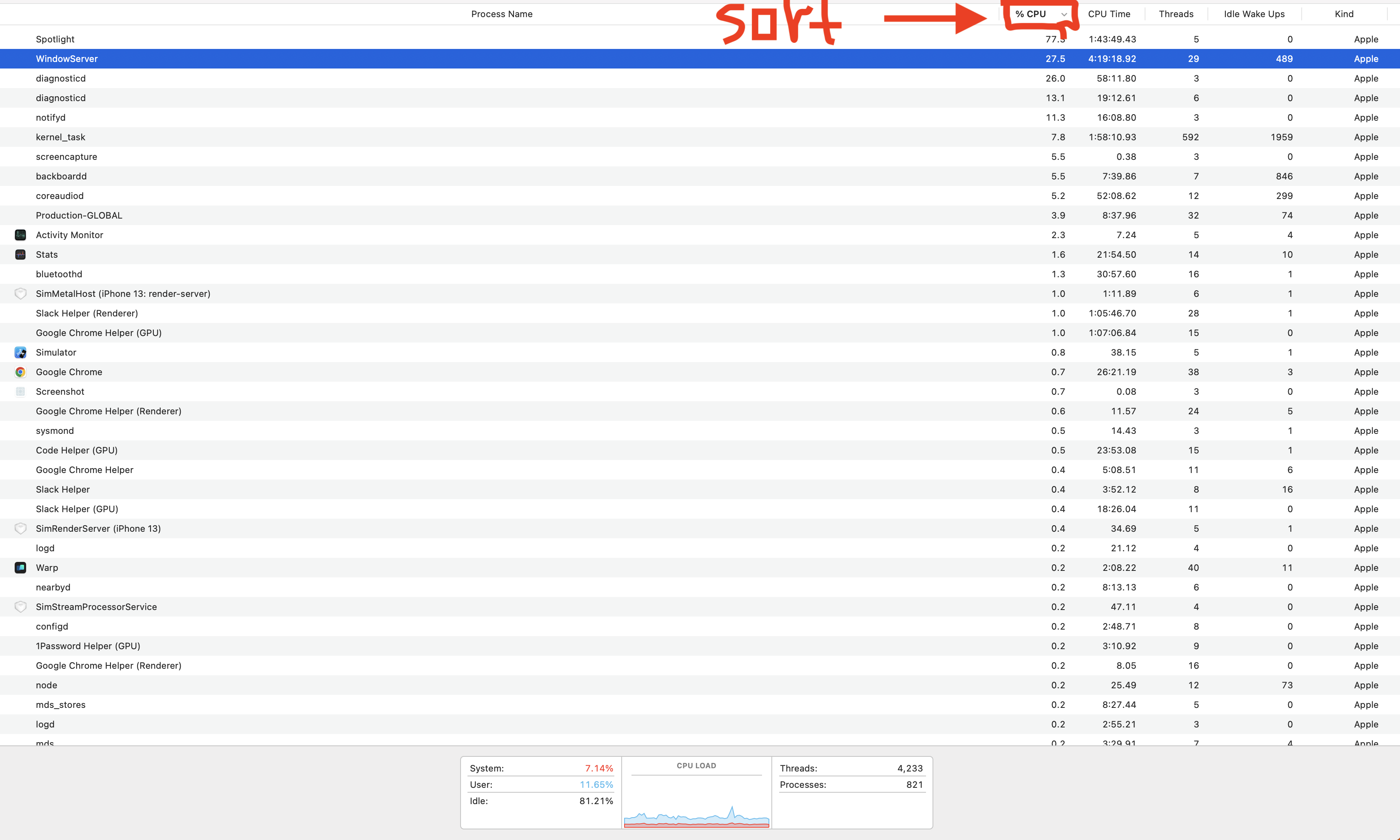Select the node process
The image size is (1400, 840).
700,685
